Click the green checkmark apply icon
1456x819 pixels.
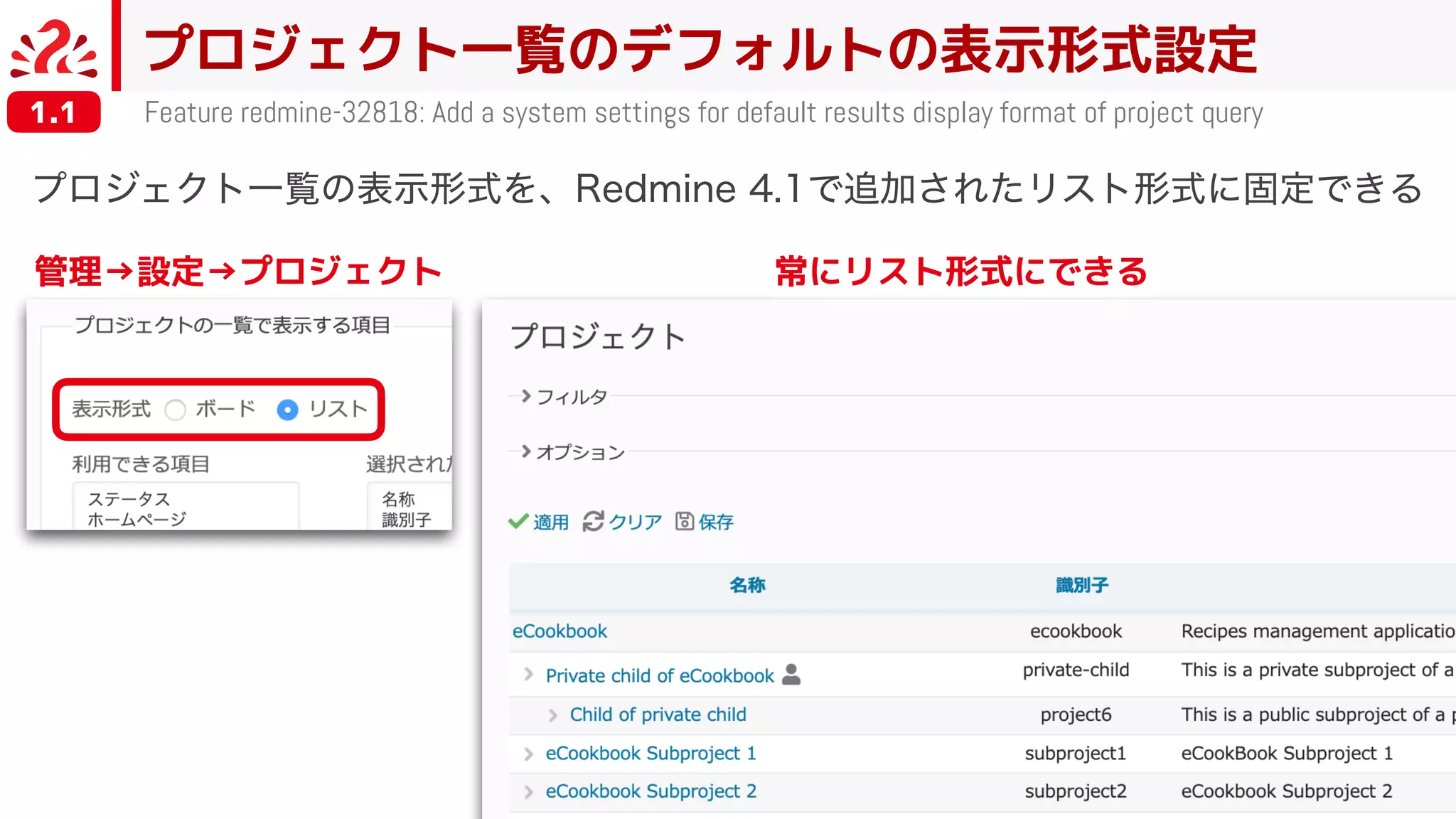[x=518, y=521]
